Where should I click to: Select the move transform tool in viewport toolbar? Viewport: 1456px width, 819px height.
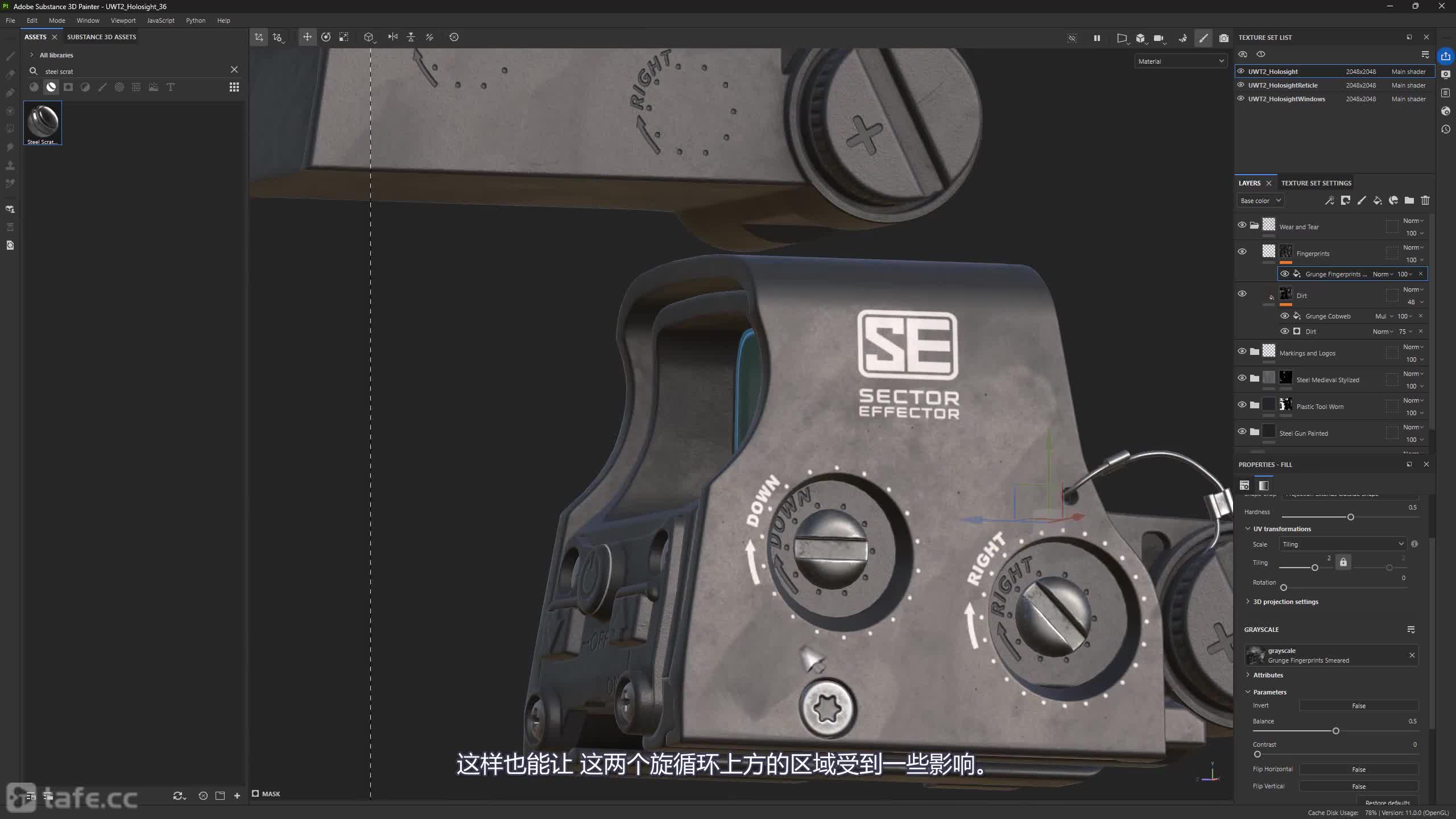tap(307, 37)
